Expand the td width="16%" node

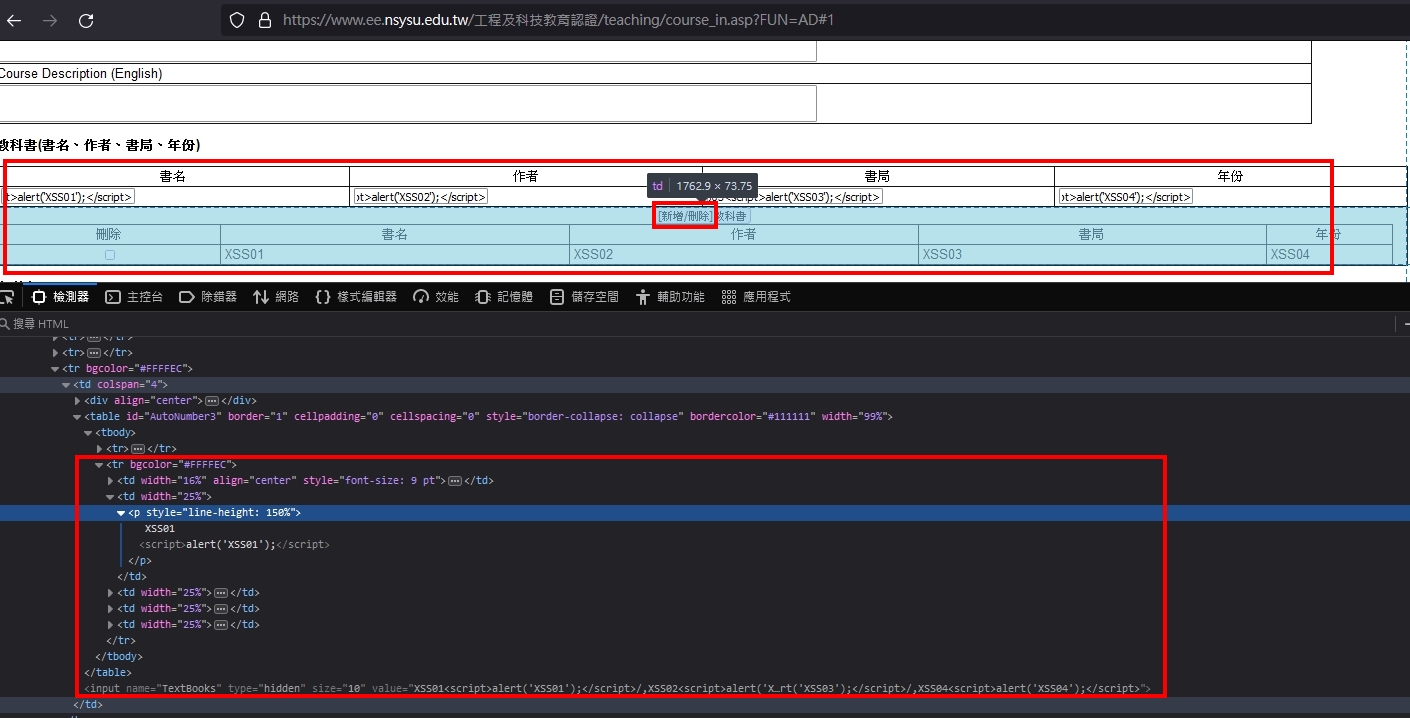click(111, 480)
